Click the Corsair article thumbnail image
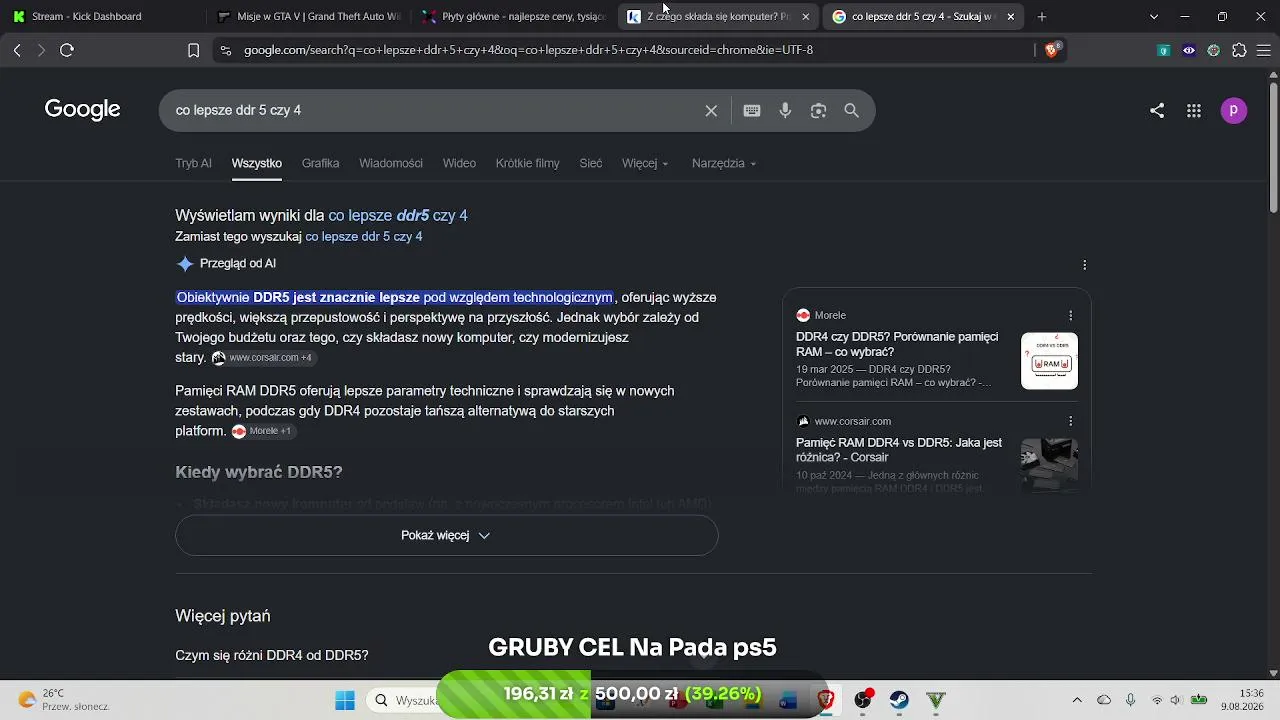 (x=1049, y=464)
